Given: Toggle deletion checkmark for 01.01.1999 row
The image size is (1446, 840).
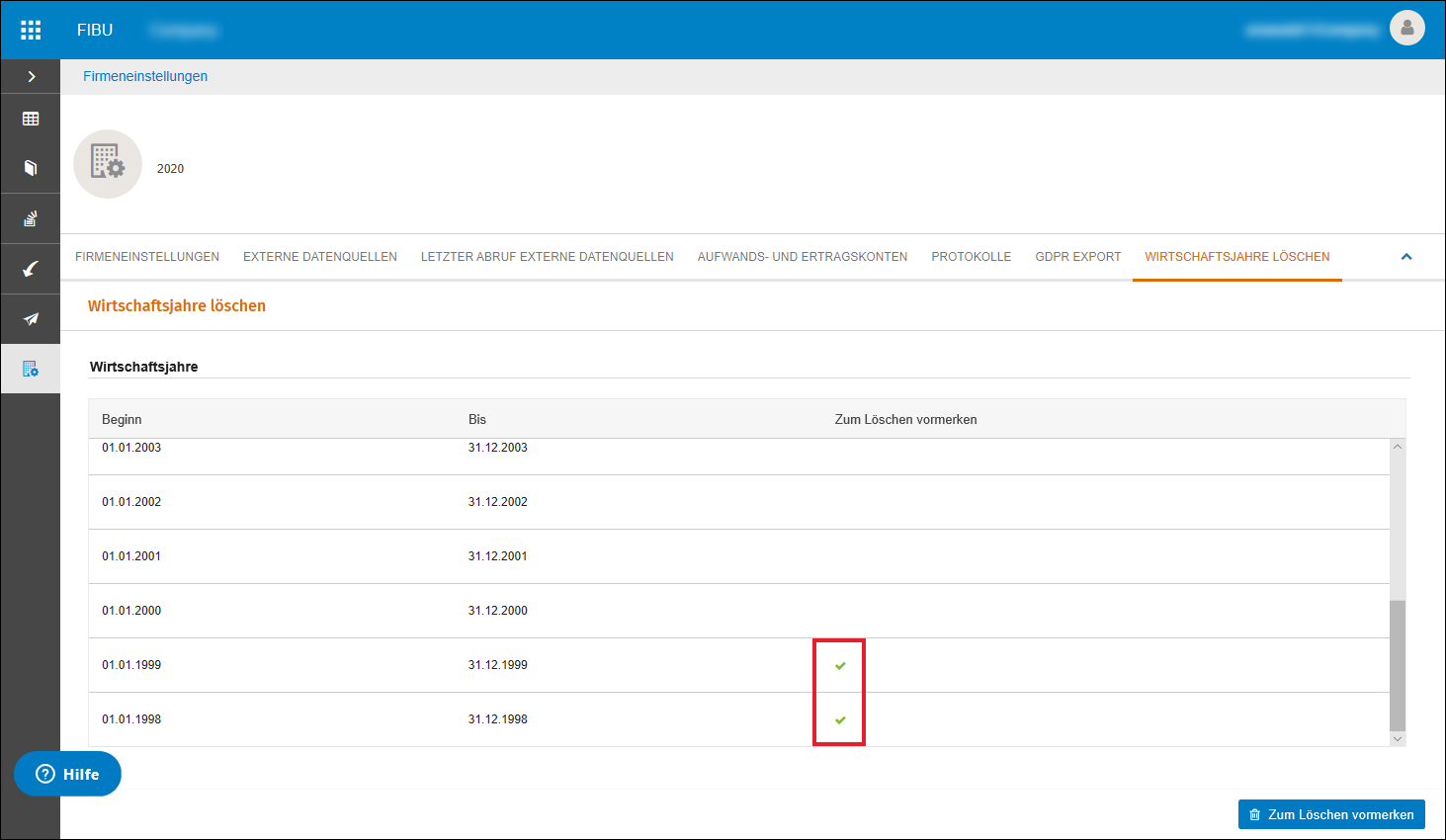Looking at the screenshot, I should click(840, 665).
